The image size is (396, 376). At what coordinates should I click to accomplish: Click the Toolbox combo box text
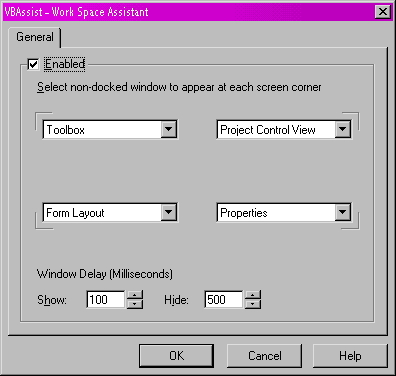click(x=66, y=130)
